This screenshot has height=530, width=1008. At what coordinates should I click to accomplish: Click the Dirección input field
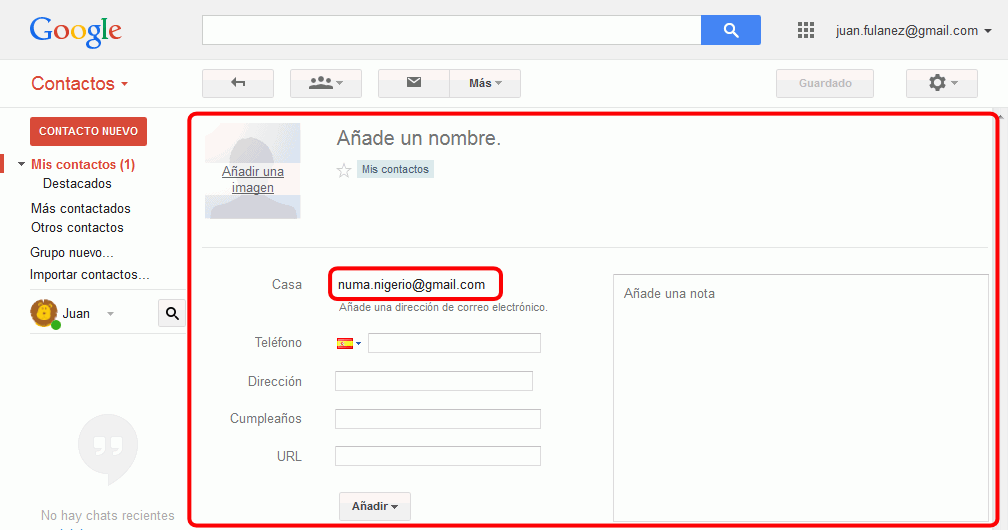[434, 381]
